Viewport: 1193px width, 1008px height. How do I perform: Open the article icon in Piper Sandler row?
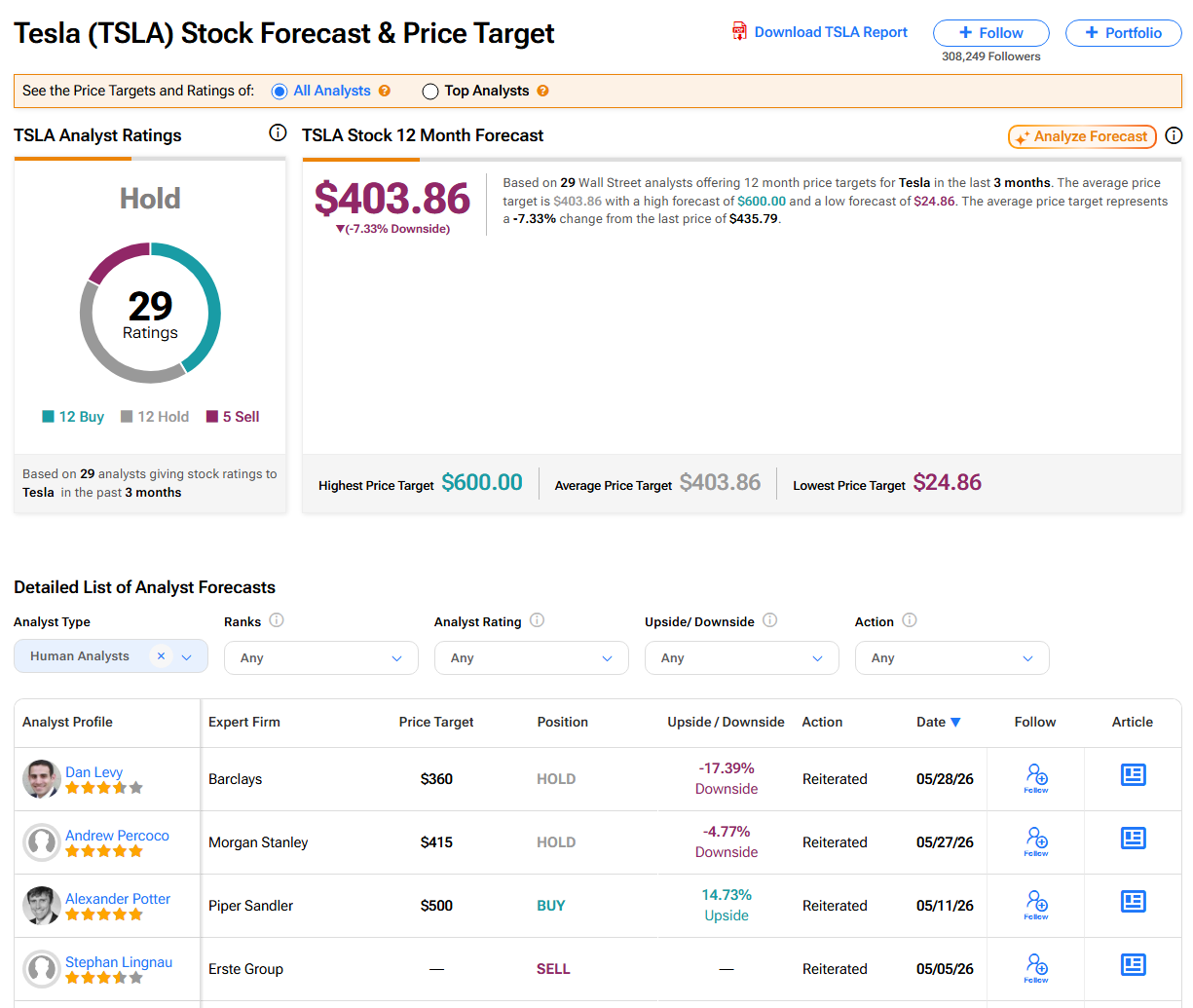1133,902
